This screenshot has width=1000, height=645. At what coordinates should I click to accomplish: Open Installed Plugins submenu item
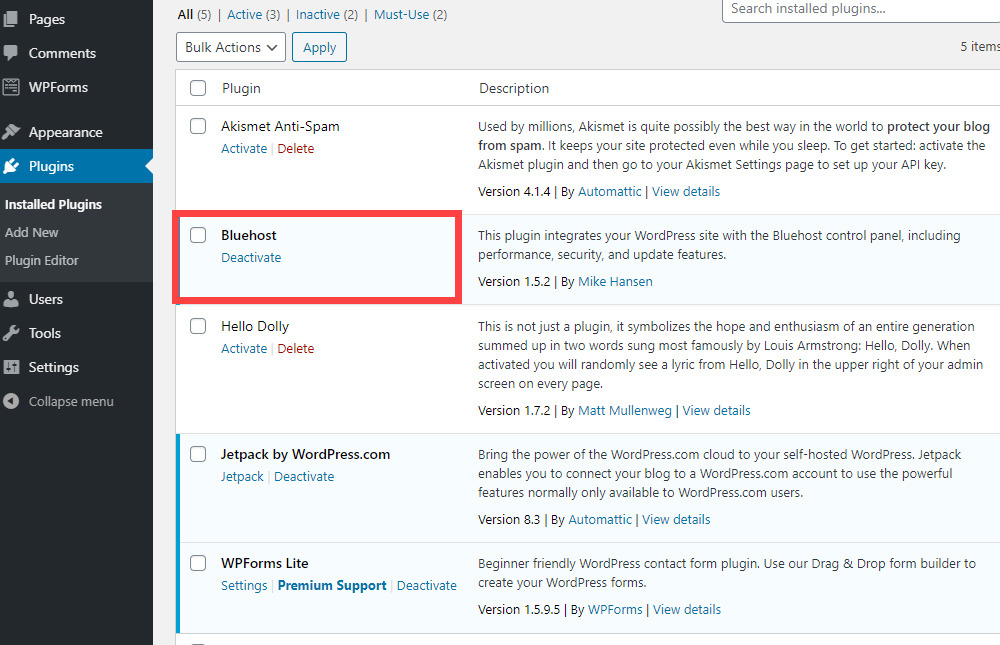point(54,204)
